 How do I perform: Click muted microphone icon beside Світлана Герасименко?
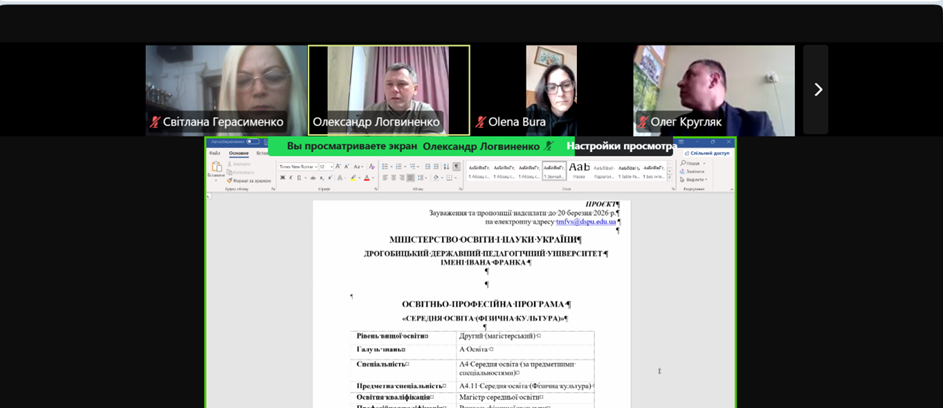(x=154, y=122)
